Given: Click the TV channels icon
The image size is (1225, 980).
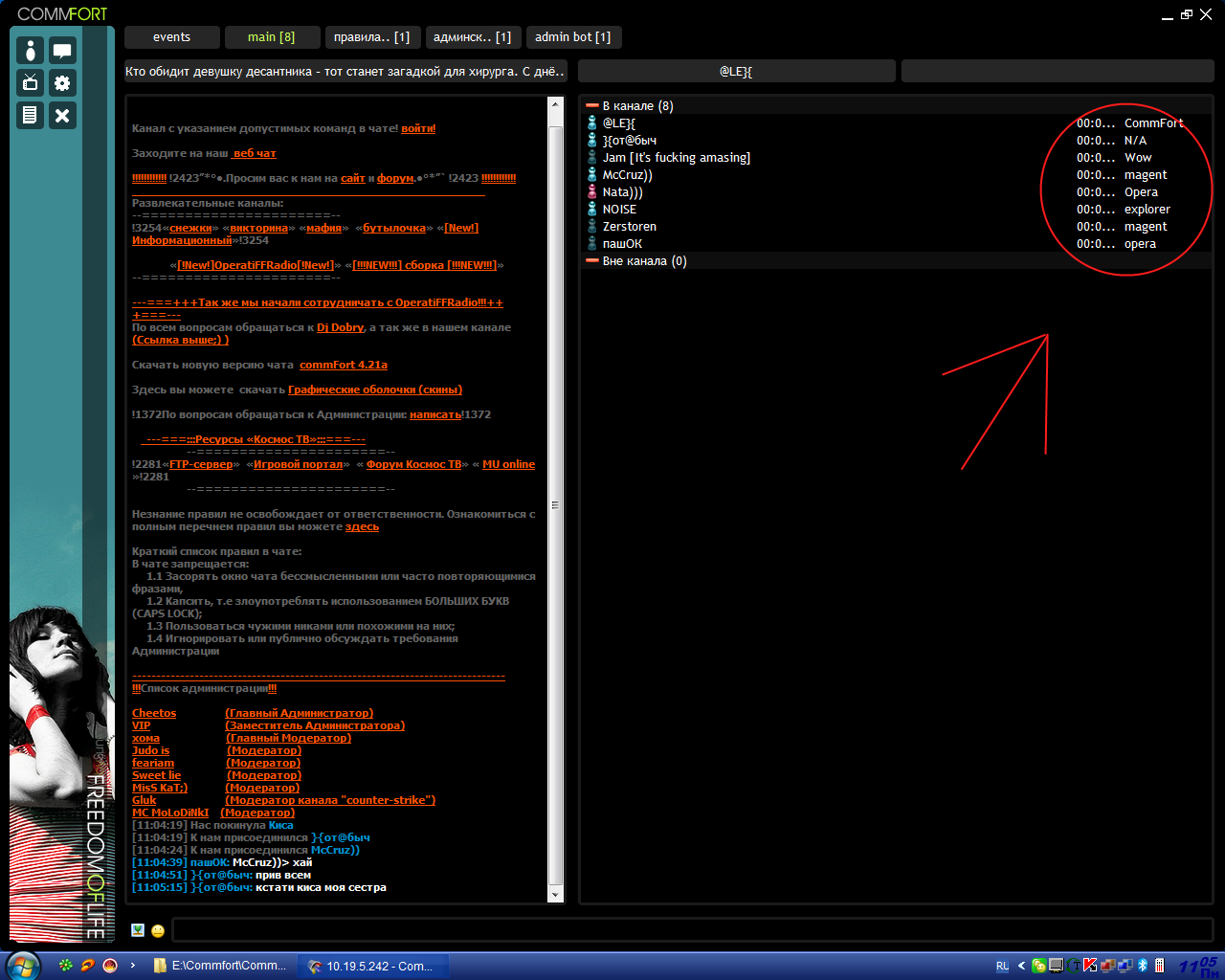Looking at the screenshot, I should point(31,83).
